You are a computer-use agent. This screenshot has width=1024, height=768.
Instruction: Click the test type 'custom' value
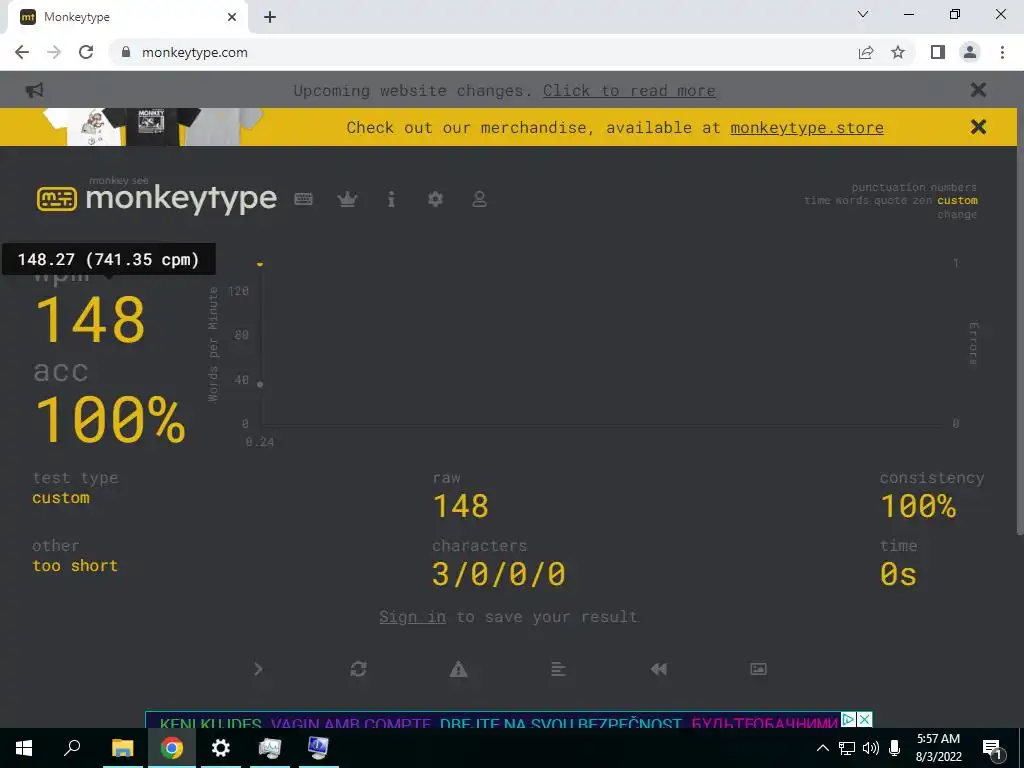[61, 498]
